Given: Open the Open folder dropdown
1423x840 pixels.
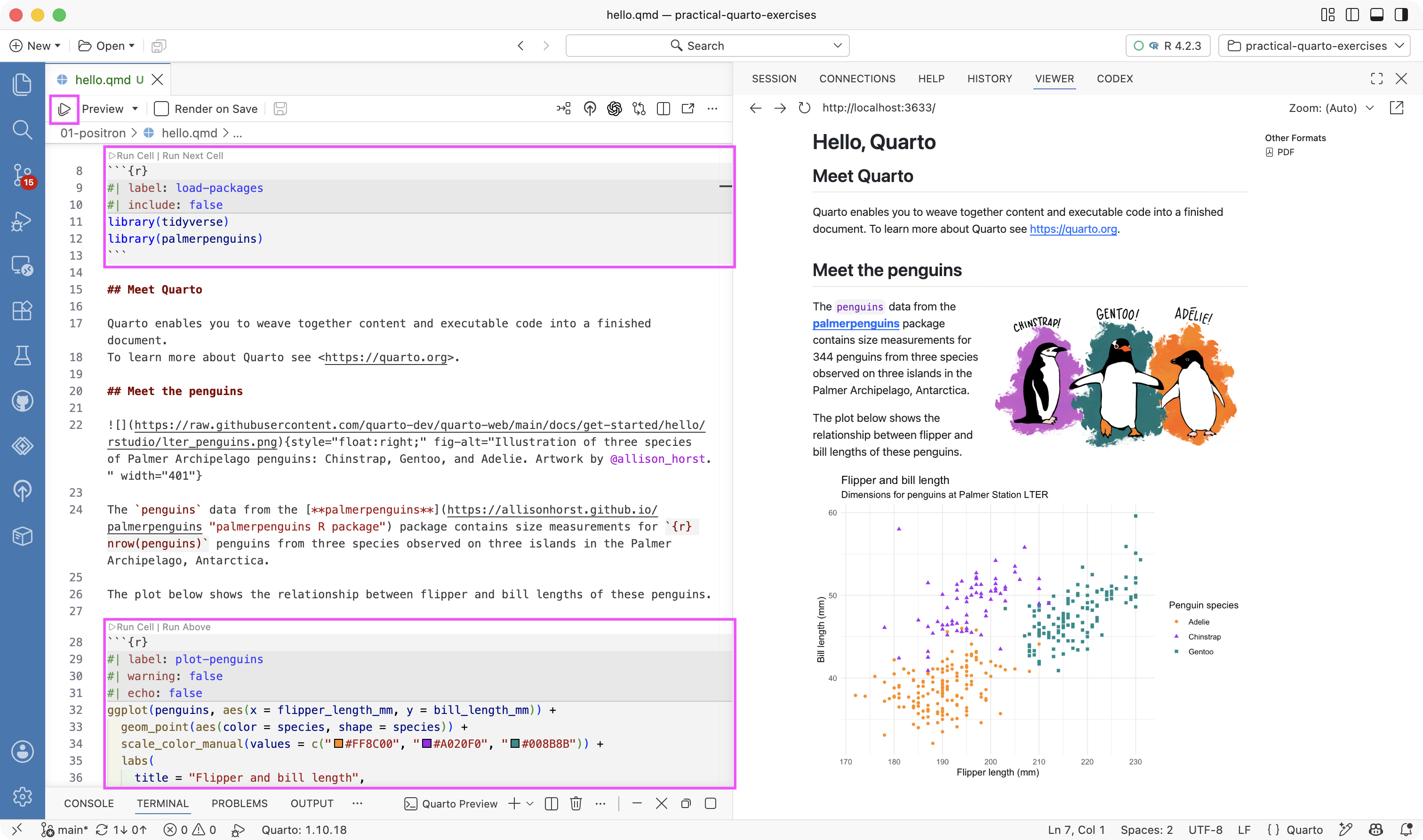Looking at the screenshot, I should [106, 46].
